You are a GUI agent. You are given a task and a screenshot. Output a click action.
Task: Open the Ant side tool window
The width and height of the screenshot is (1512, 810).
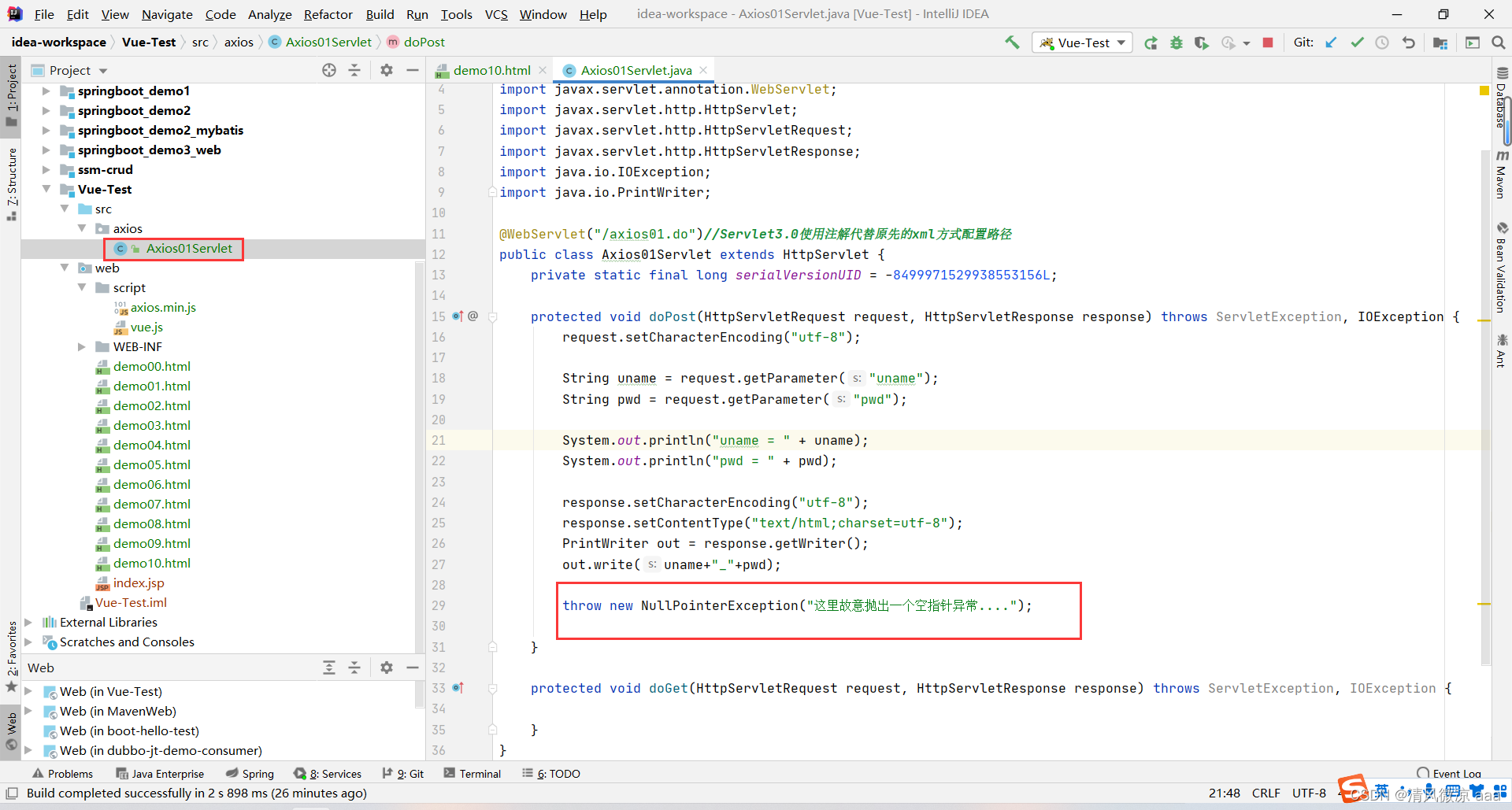point(1501,351)
